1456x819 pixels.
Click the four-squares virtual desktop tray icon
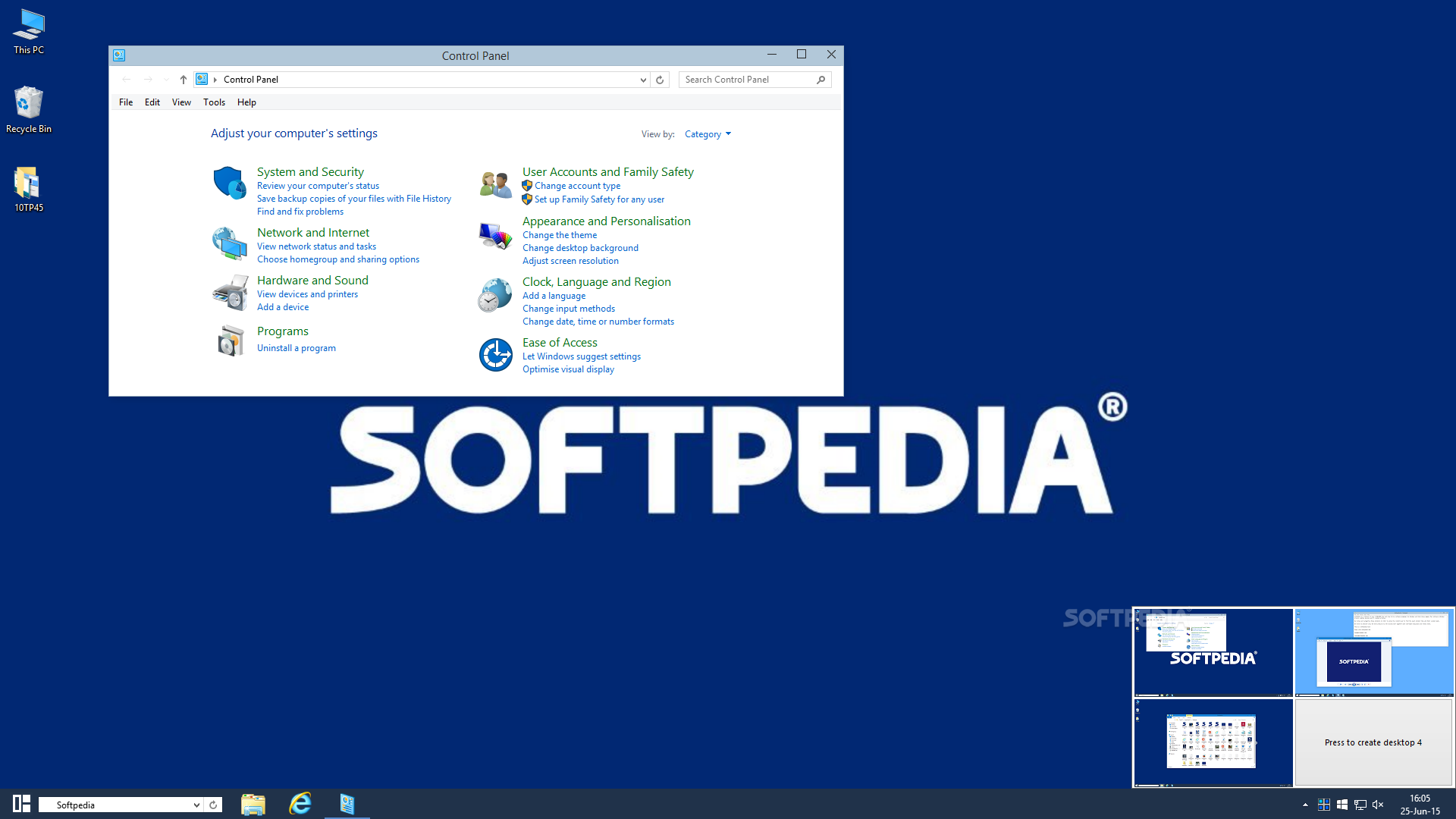pyautogui.click(x=1323, y=805)
